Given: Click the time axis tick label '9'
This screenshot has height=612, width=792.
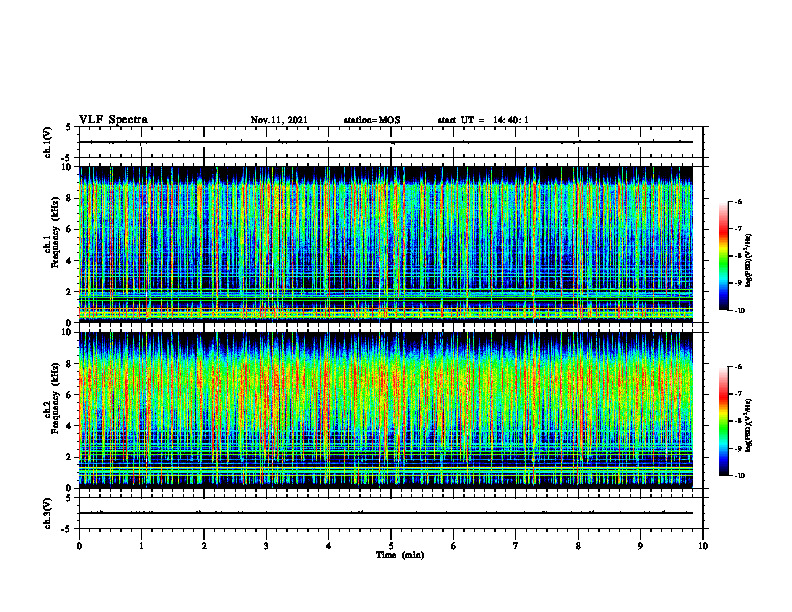Looking at the screenshot, I should click(640, 546).
